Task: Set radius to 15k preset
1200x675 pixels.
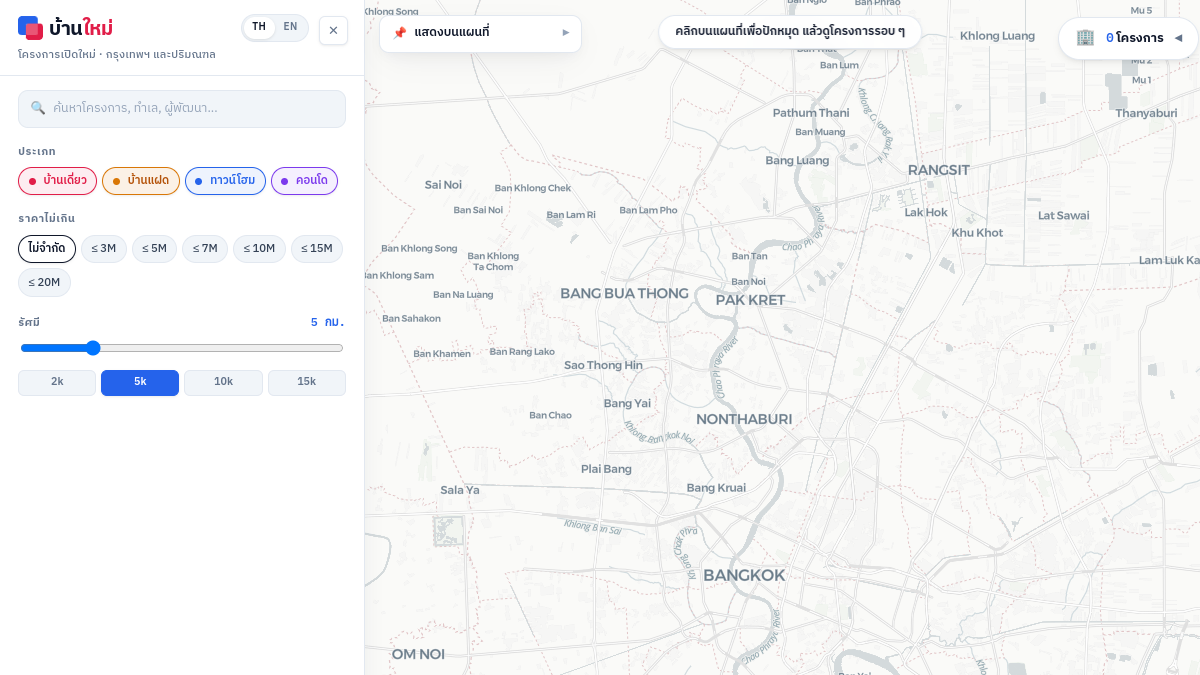Action: 307,383
